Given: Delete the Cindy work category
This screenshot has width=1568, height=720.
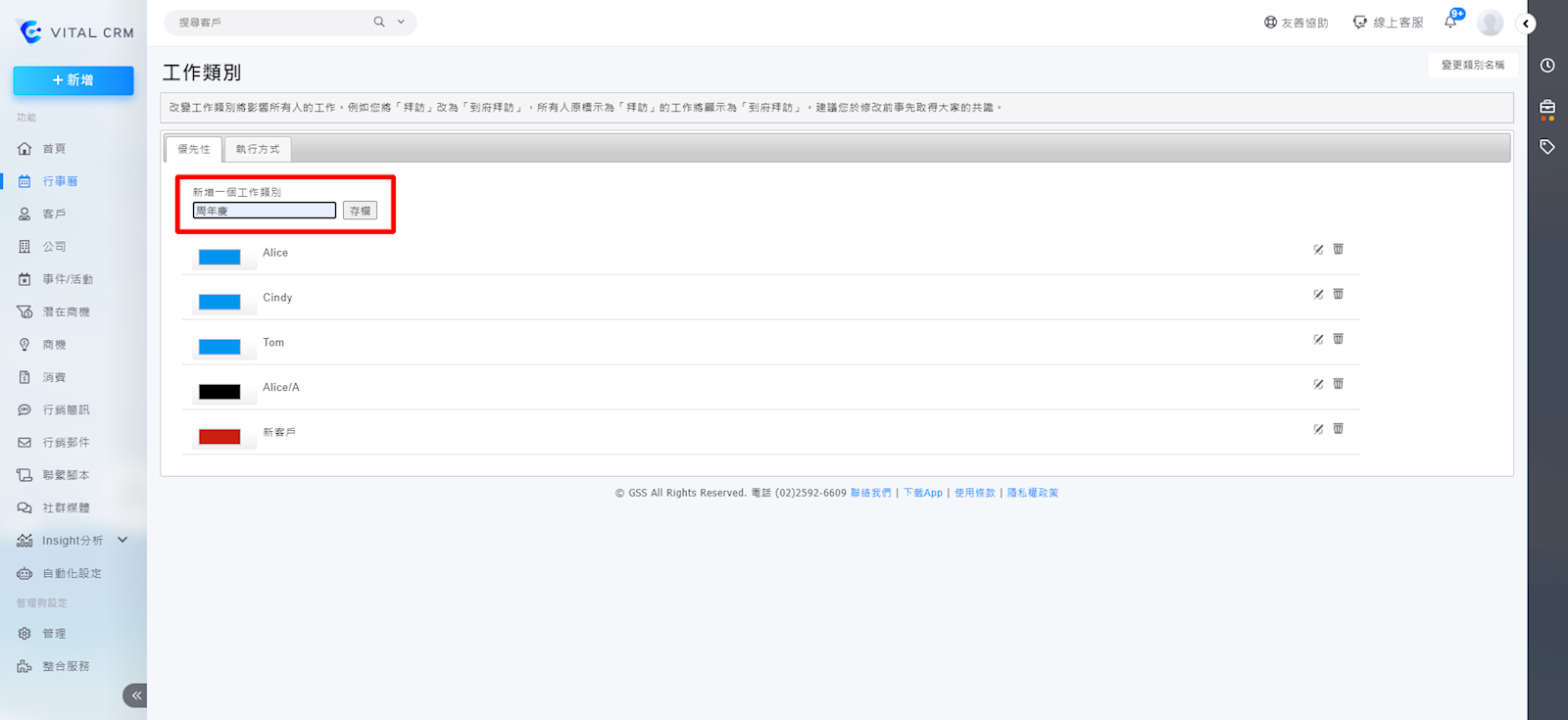Looking at the screenshot, I should (x=1338, y=294).
